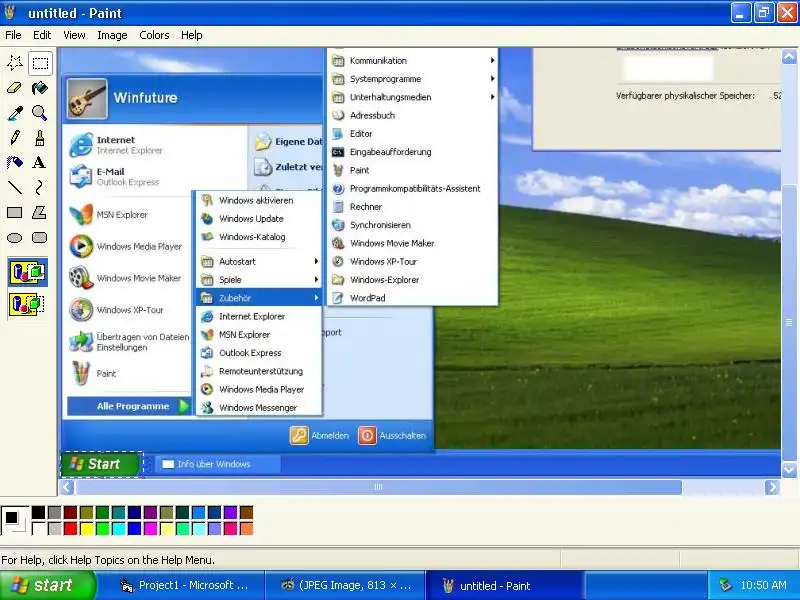Select the Curve tool

point(40,188)
